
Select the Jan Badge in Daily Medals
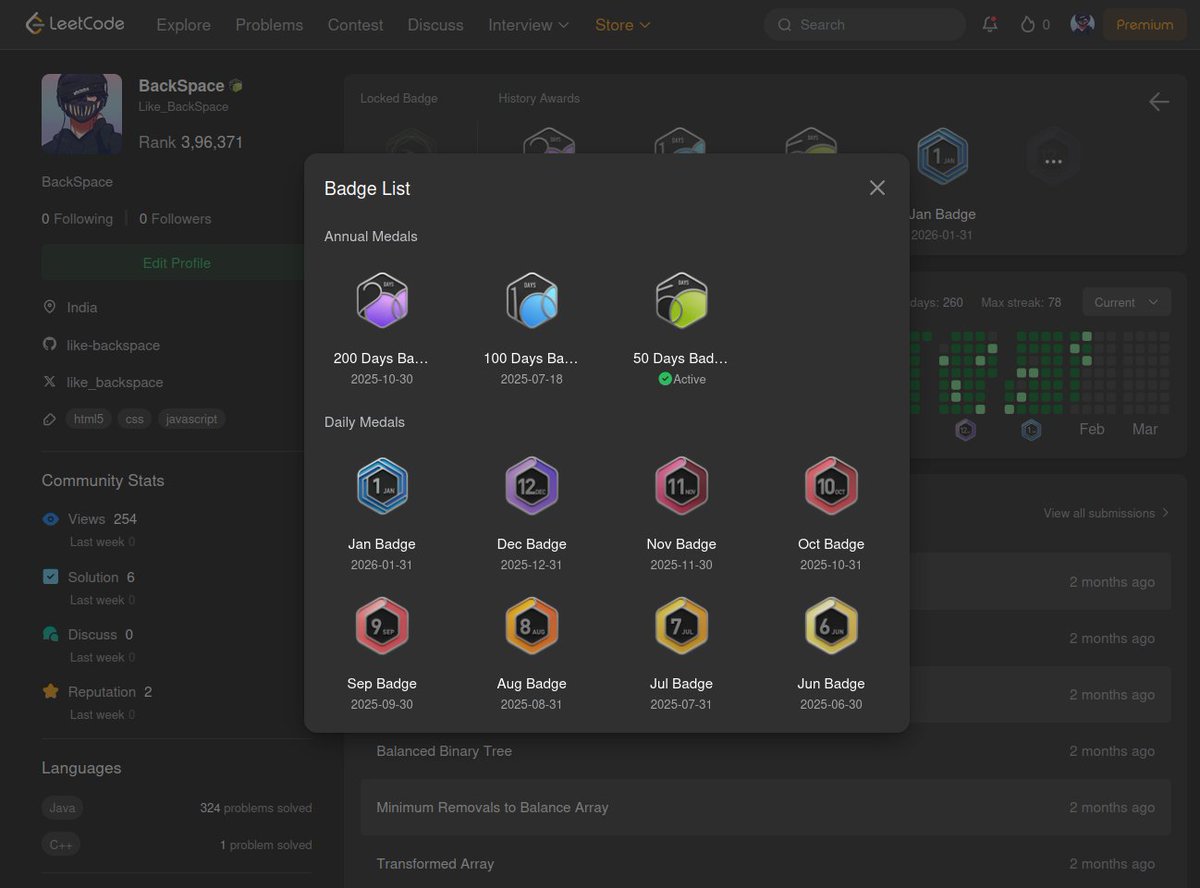381,486
